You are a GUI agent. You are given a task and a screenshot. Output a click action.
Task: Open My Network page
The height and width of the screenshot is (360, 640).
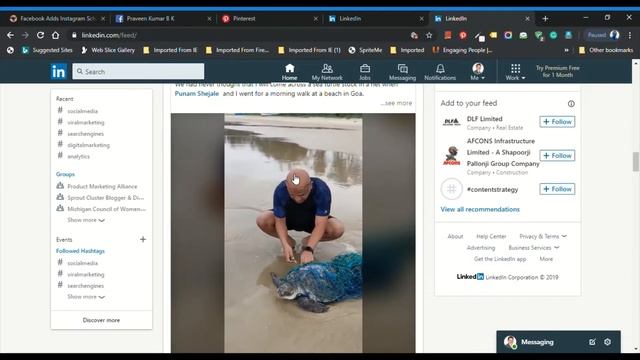coord(327,72)
